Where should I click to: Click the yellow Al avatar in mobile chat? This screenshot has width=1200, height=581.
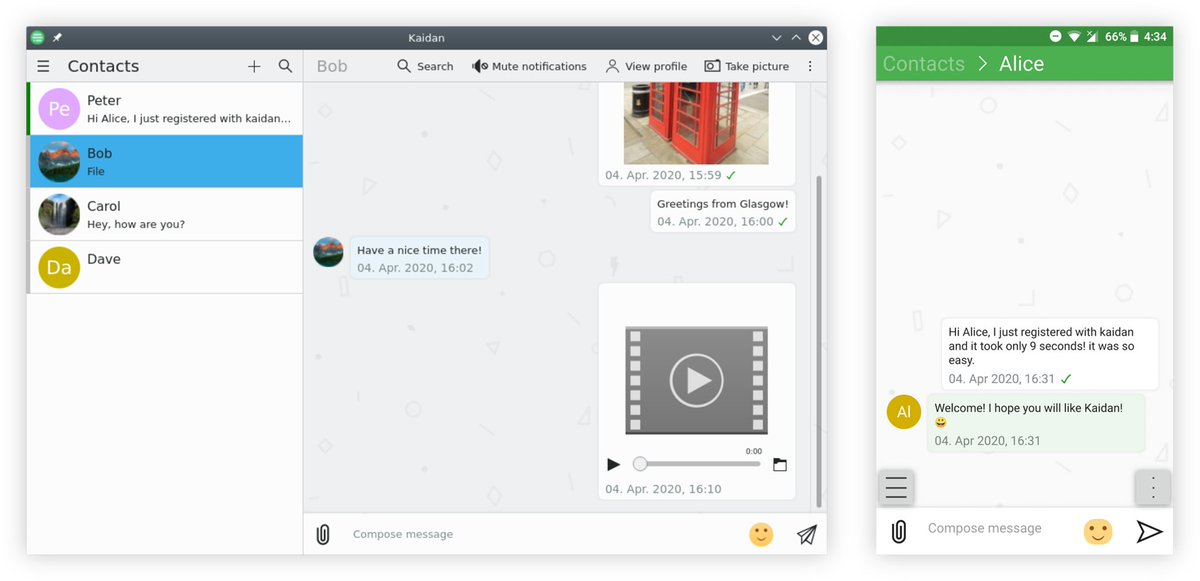point(904,411)
